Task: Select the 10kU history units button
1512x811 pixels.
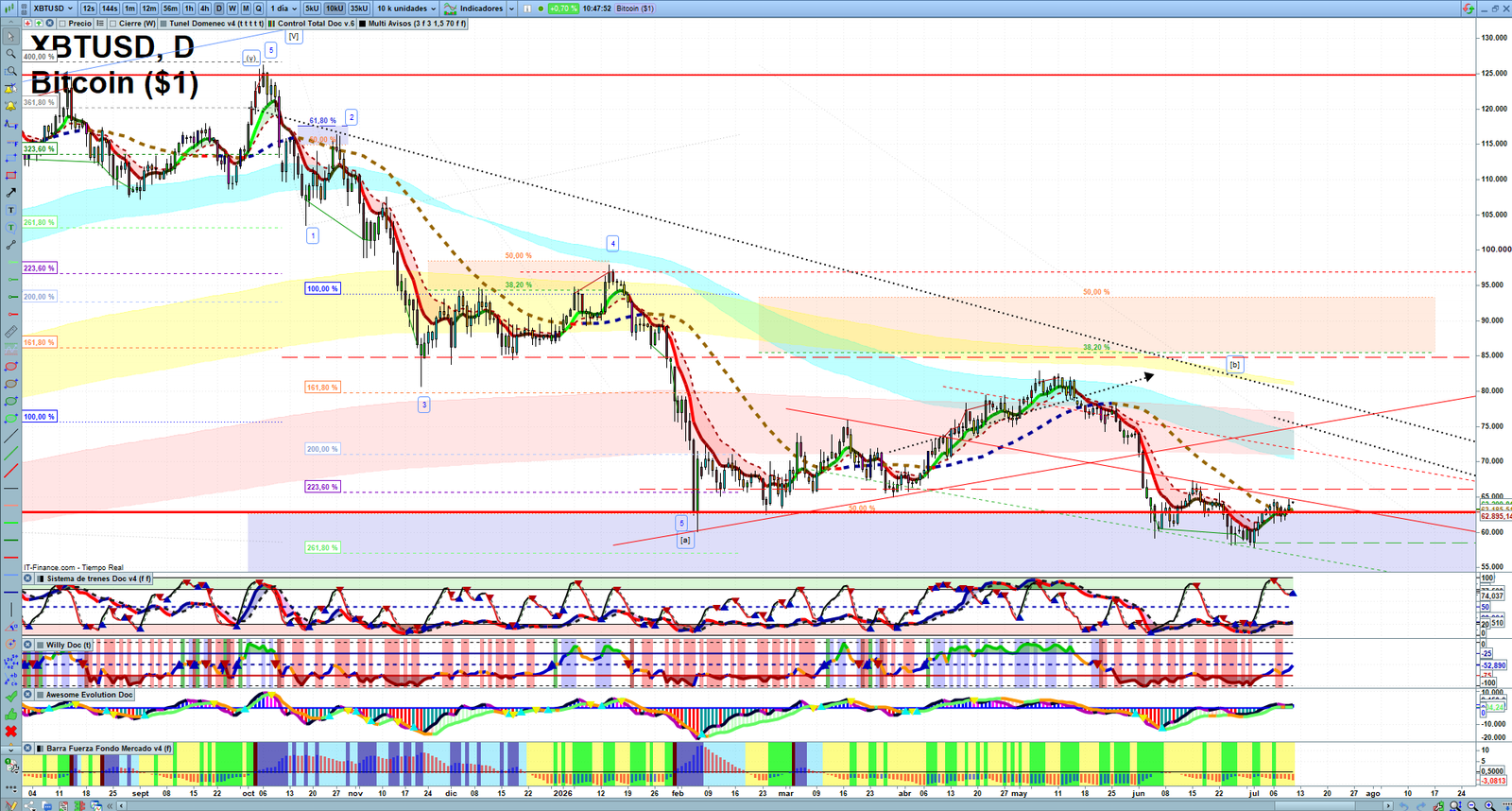Action: tap(335, 9)
